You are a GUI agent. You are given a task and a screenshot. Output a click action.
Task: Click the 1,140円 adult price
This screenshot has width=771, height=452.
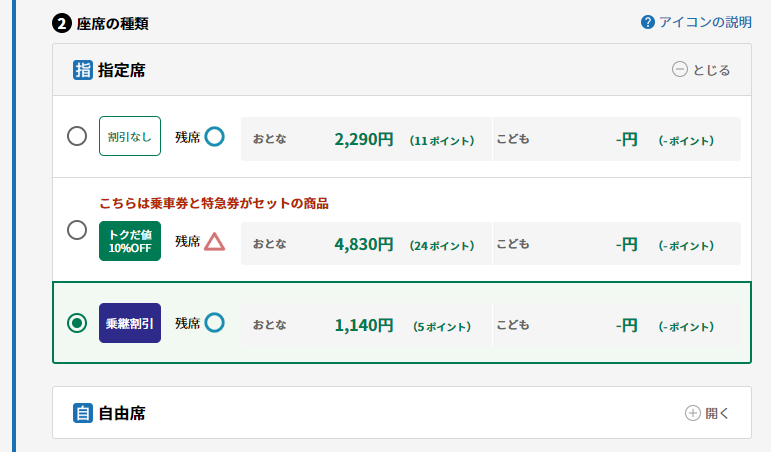tap(364, 325)
